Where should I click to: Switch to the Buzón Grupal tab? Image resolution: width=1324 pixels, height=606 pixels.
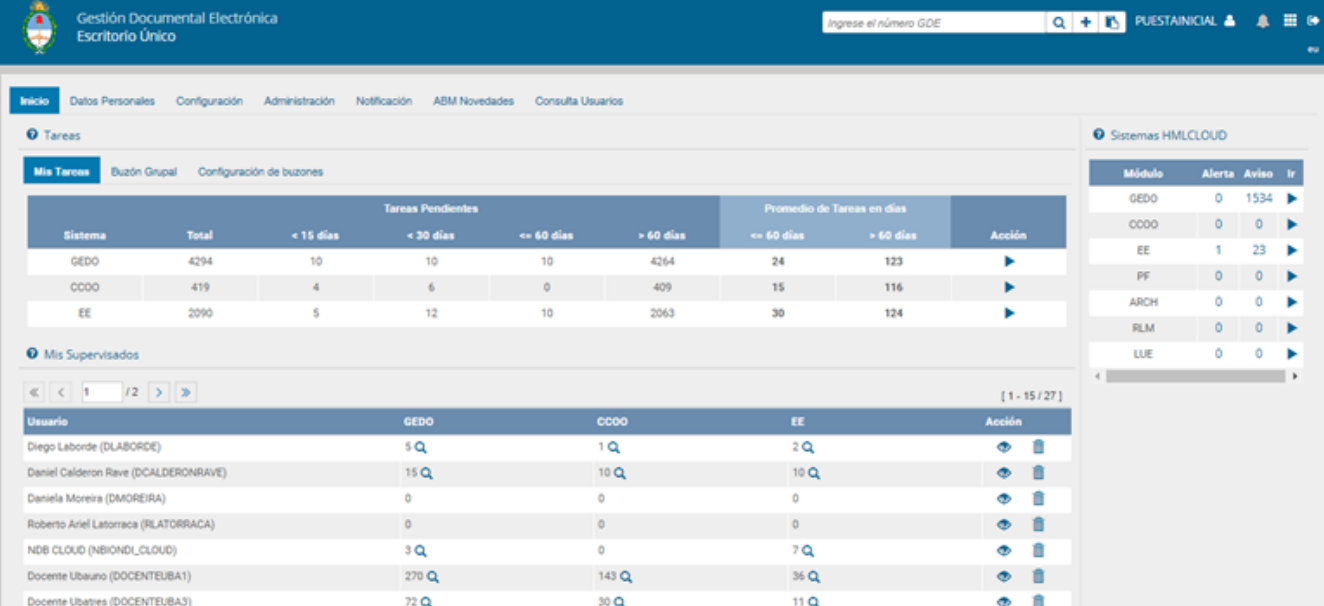point(144,172)
